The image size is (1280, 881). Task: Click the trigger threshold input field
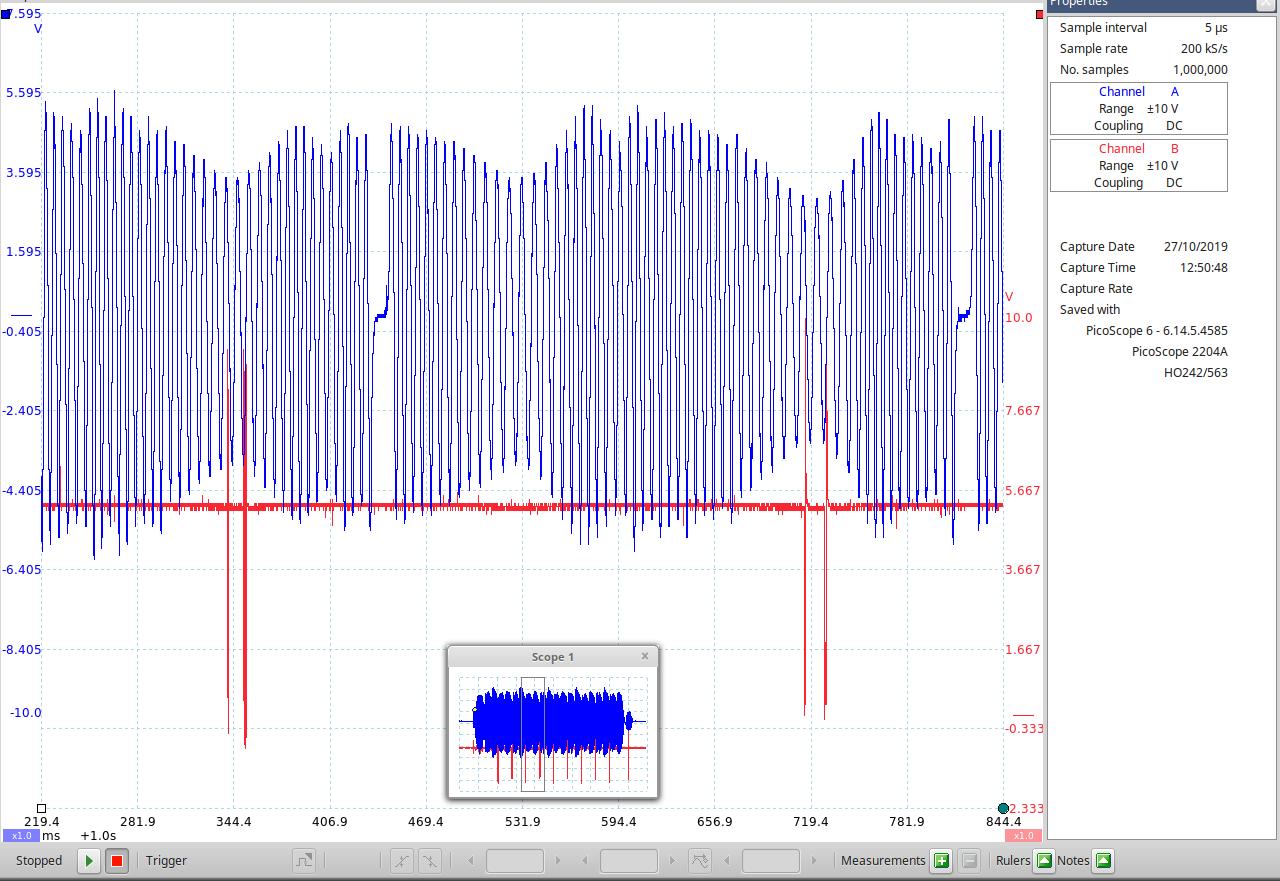pyautogui.click(x=515, y=860)
